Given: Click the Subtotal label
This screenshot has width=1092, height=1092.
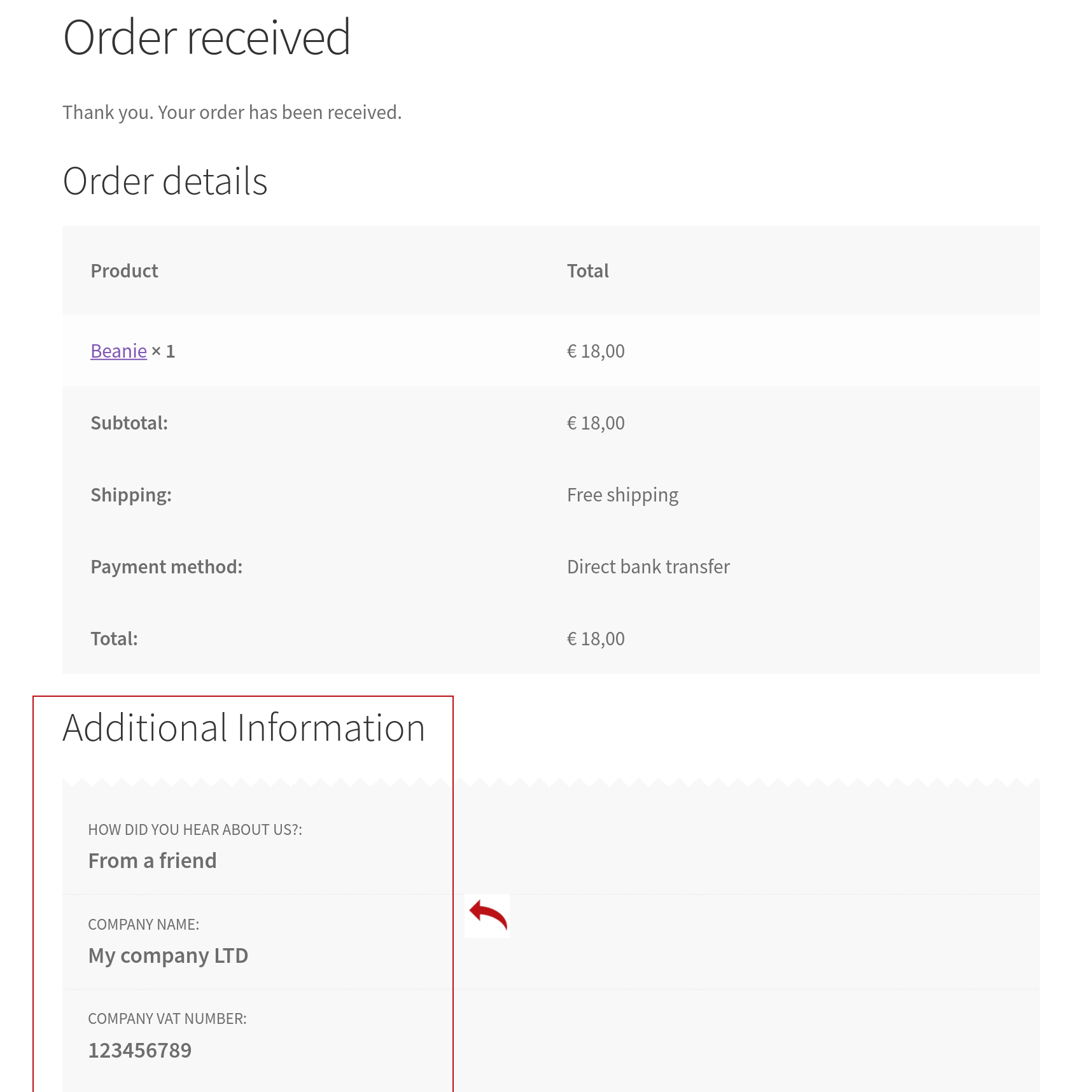Looking at the screenshot, I should [x=129, y=423].
